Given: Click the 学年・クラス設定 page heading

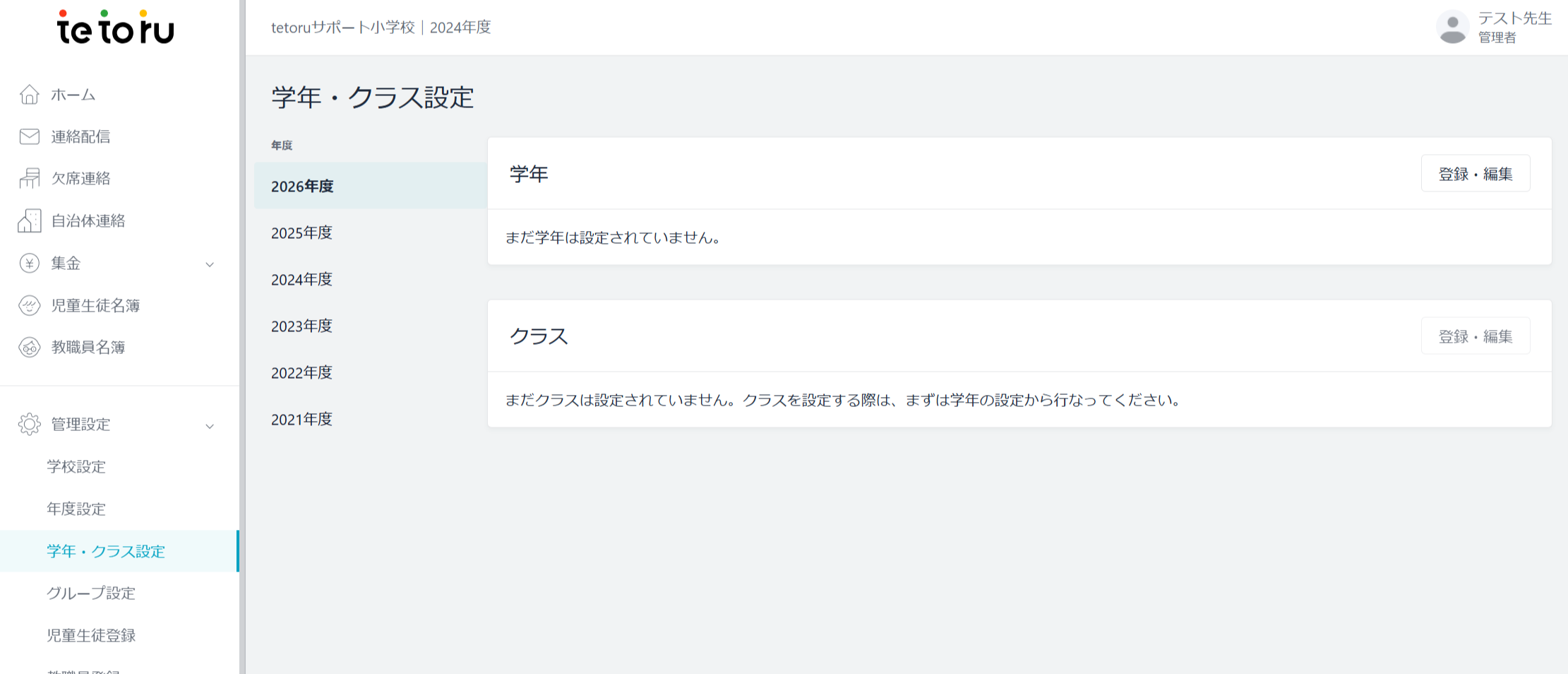Looking at the screenshot, I should pyautogui.click(x=373, y=97).
